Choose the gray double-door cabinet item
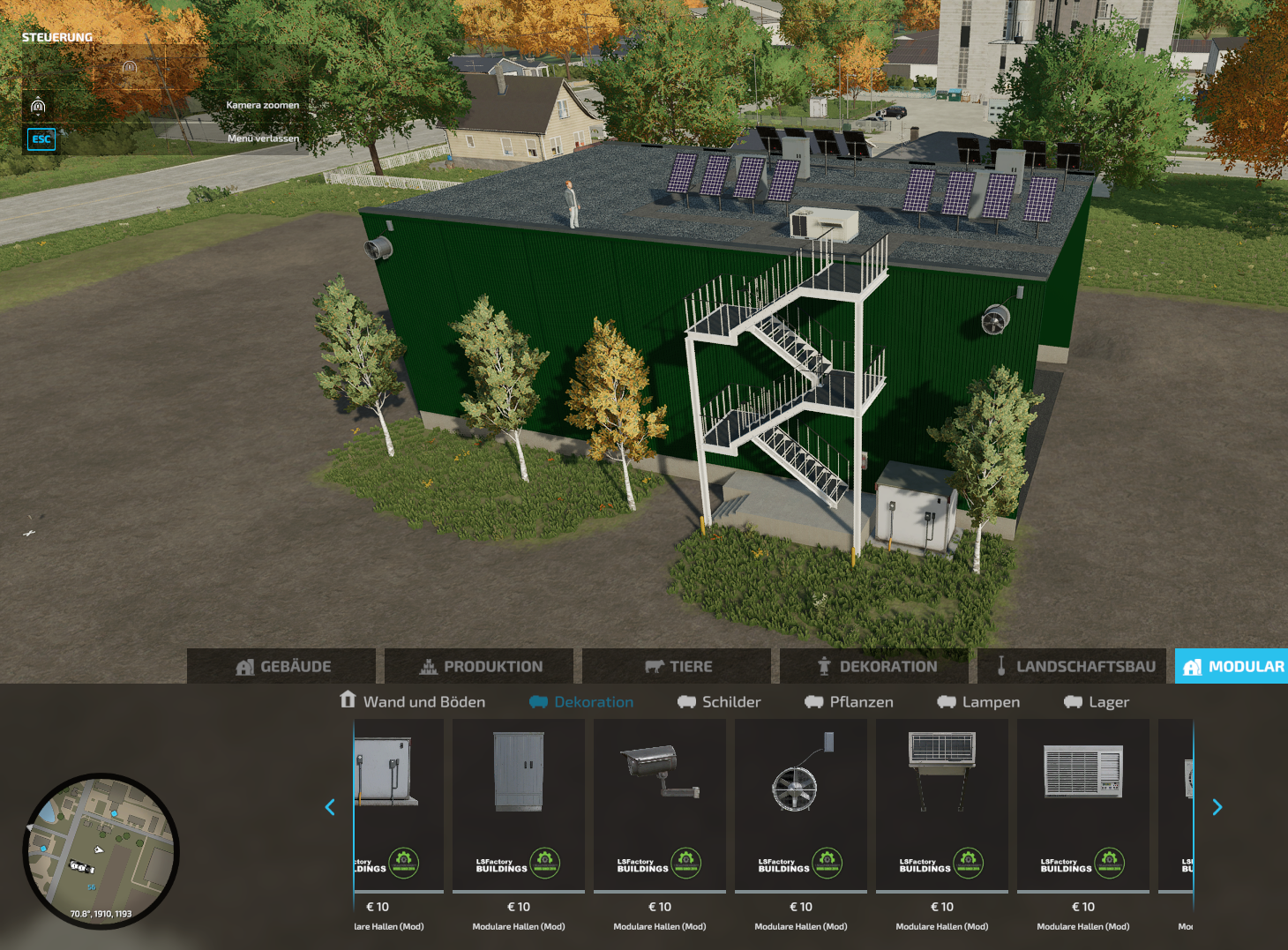Image resolution: width=1288 pixels, height=950 pixels. (x=518, y=804)
